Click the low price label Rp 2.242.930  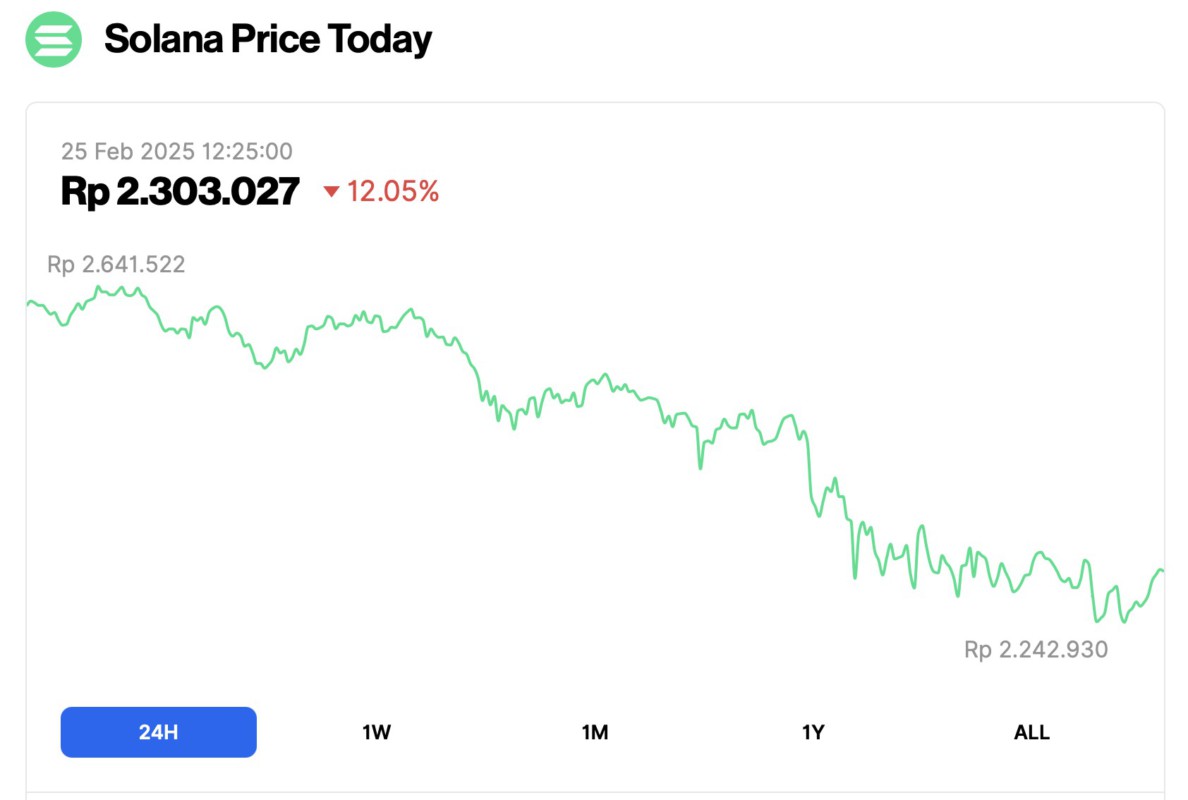point(1034,649)
